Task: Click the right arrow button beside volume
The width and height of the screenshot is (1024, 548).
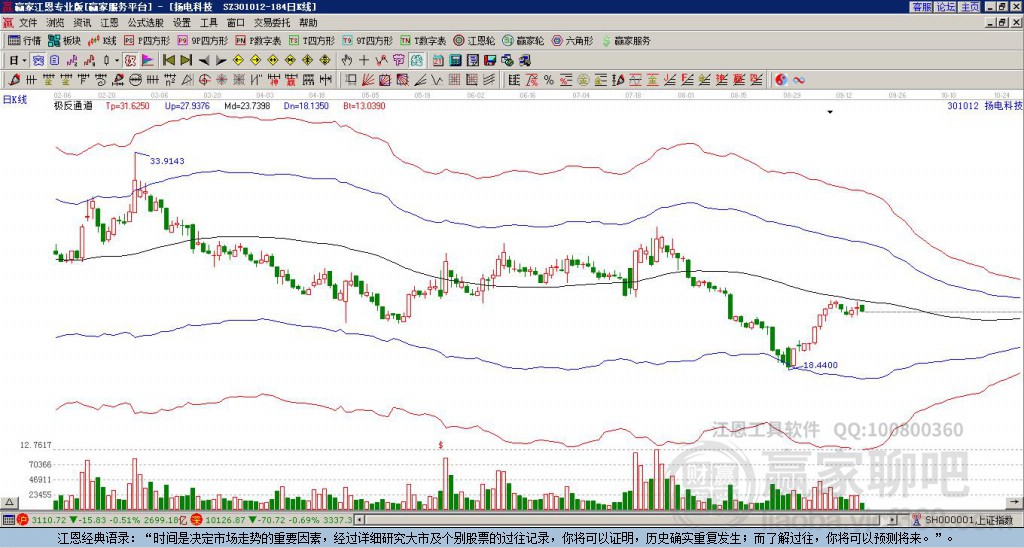Action: [x=1016, y=502]
